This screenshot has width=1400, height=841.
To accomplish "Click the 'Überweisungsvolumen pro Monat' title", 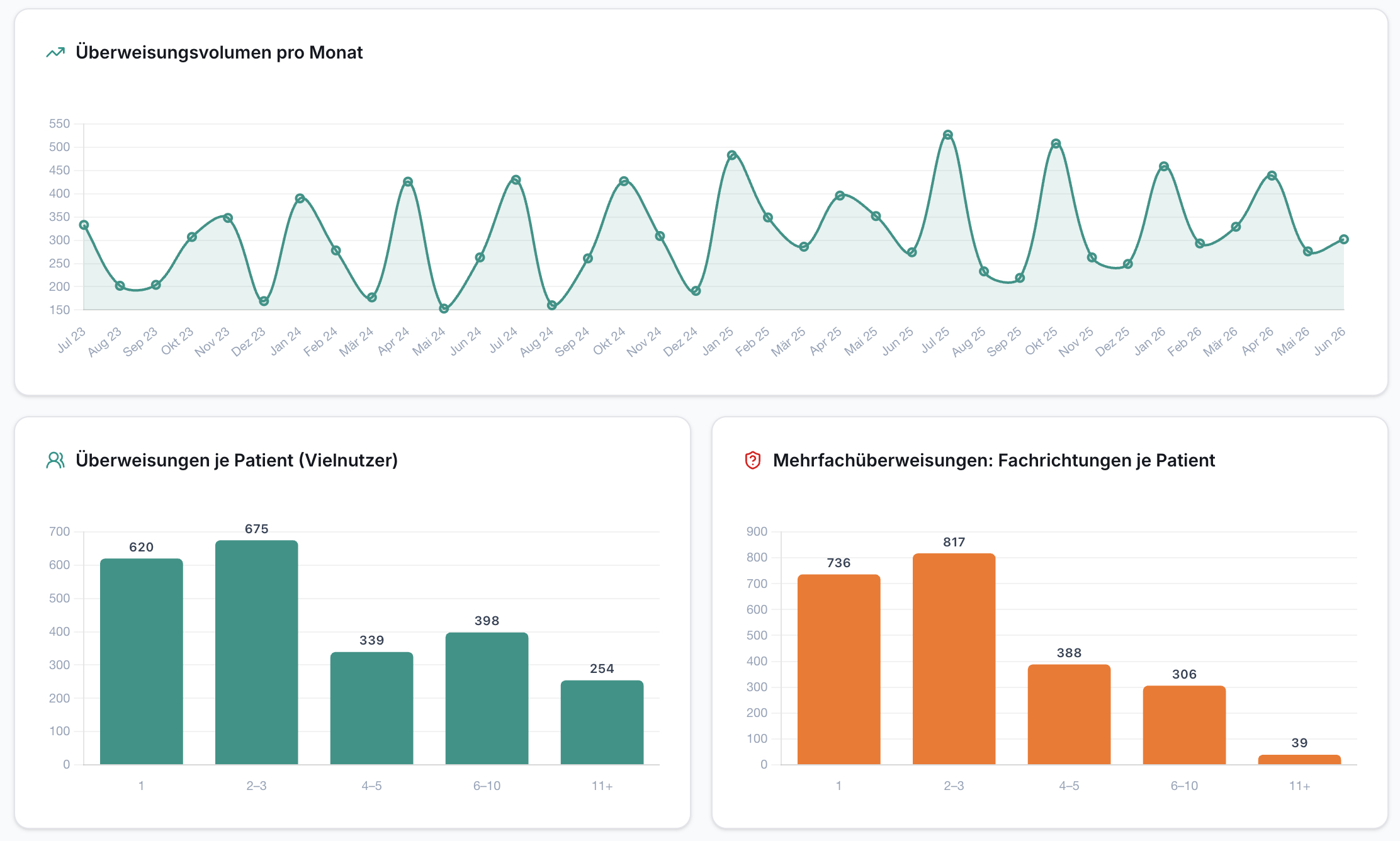I will click(x=219, y=52).
